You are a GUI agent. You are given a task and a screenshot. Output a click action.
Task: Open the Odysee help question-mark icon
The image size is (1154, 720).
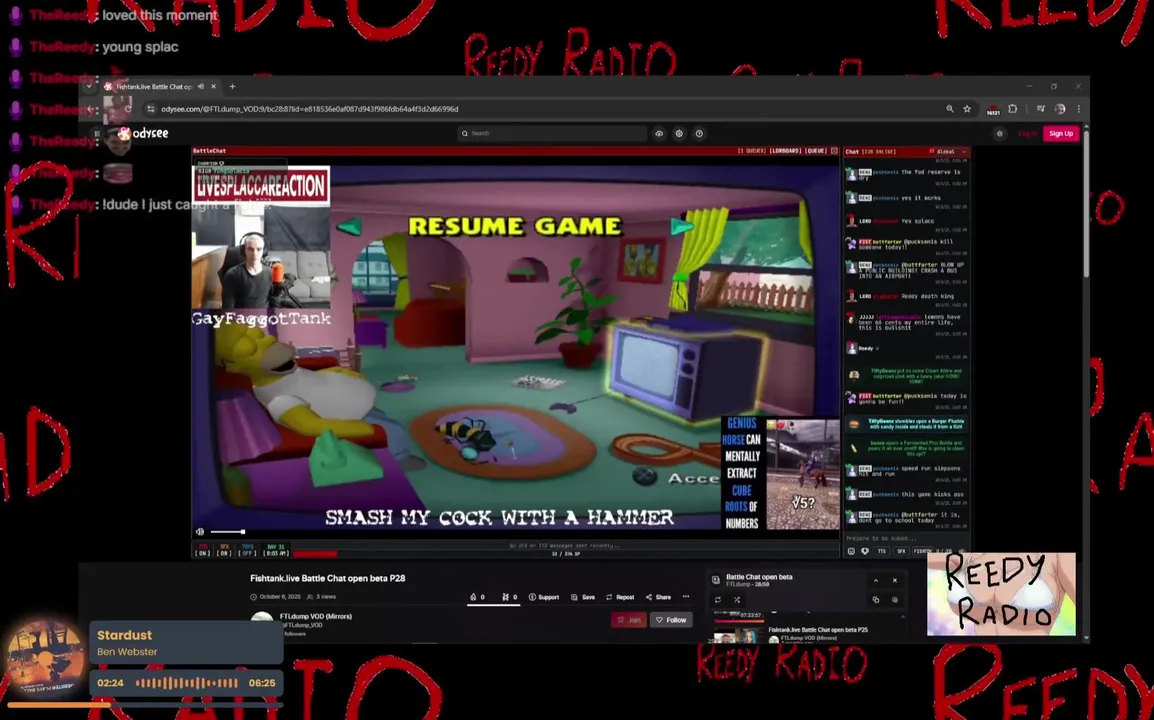coord(699,133)
